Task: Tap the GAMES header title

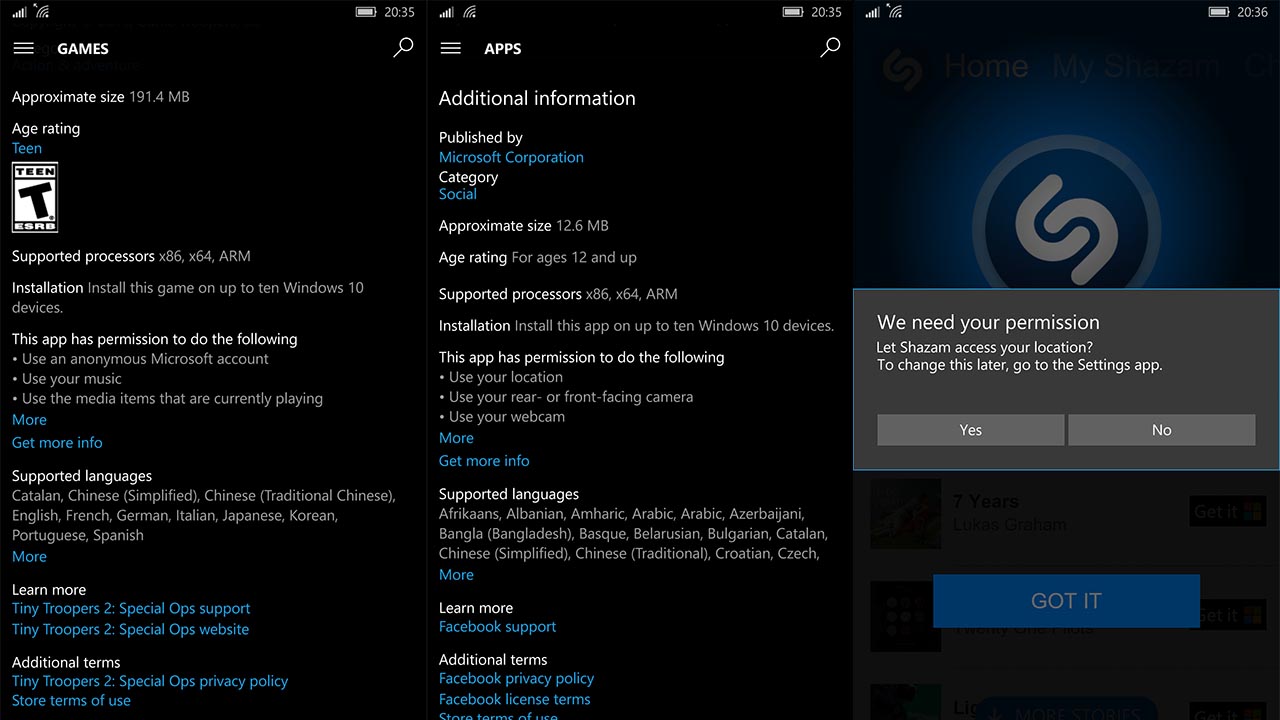Action: click(83, 49)
